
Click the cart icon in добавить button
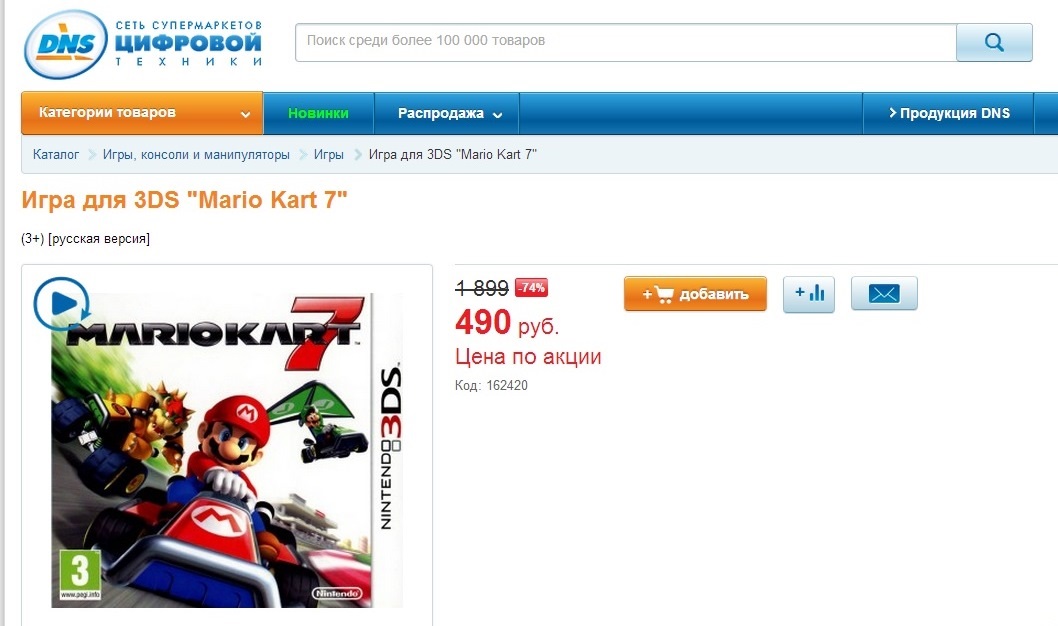pos(664,294)
